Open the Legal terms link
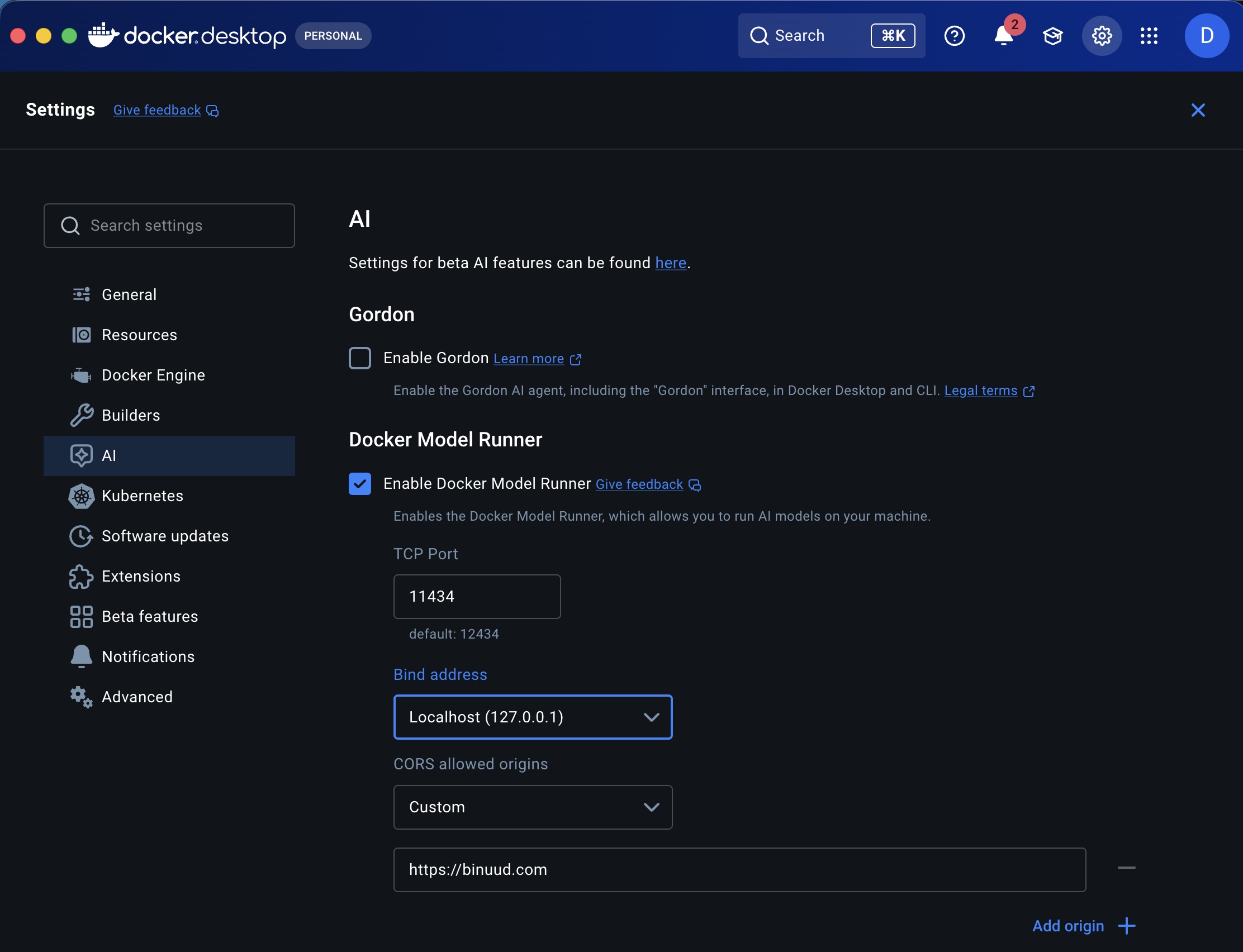This screenshot has width=1243, height=952. (x=980, y=391)
